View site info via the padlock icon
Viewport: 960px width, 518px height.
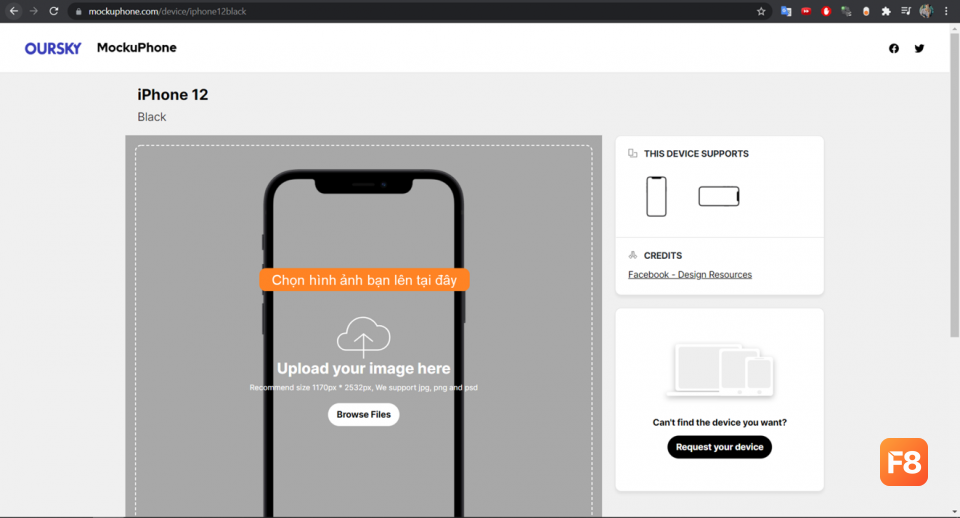(x=78, y=12)
